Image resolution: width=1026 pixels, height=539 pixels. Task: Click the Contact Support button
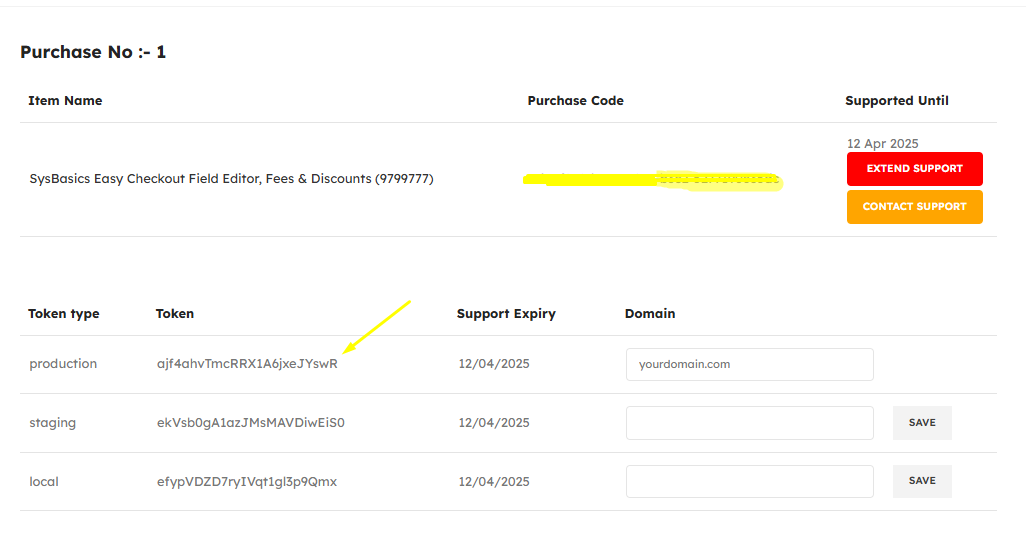click(914, 207)
